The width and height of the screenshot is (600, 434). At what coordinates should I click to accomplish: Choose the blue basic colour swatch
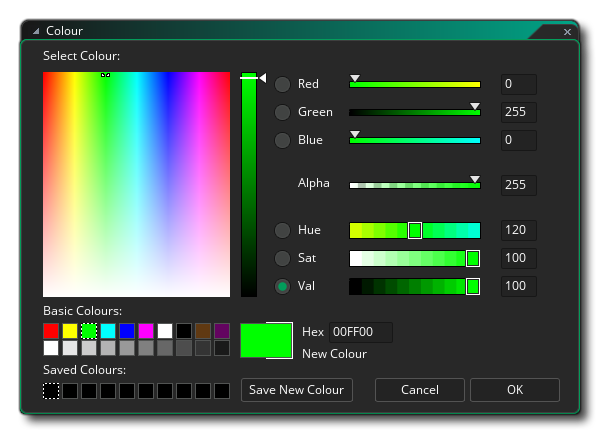click(127, 331)
